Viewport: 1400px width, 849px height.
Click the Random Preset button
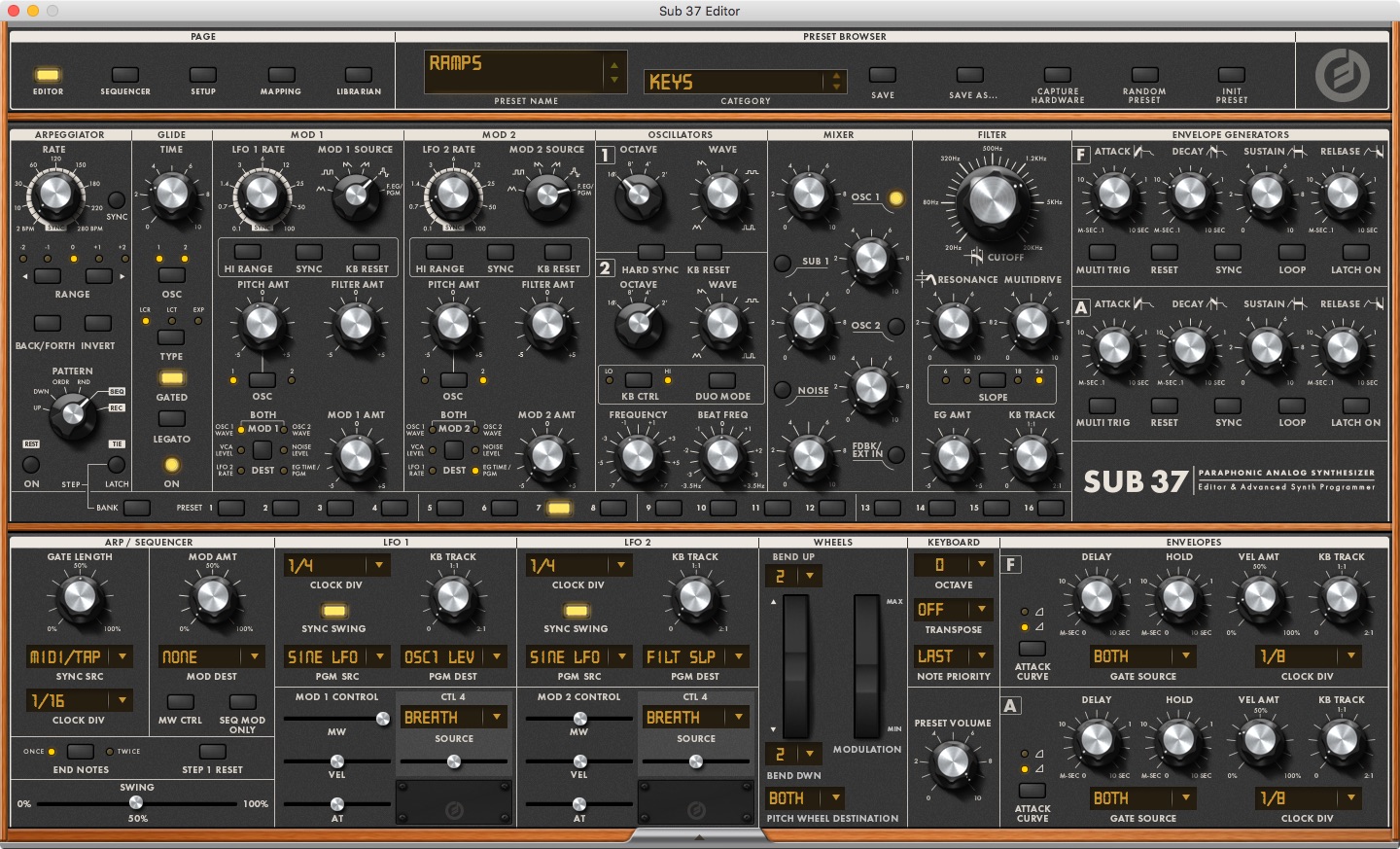(x=1144, y=75)
